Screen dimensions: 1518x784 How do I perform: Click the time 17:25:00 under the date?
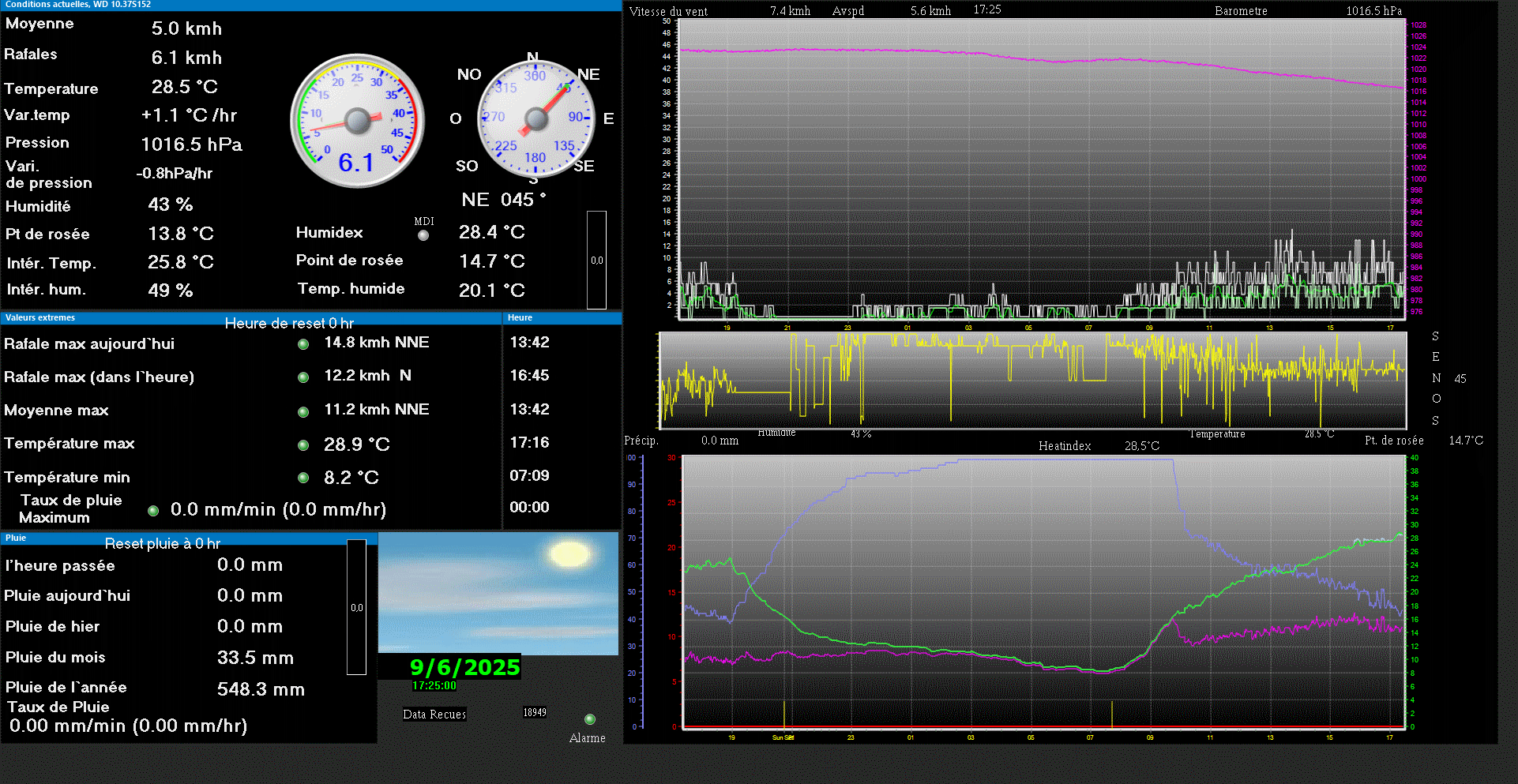tap(434, 686)
